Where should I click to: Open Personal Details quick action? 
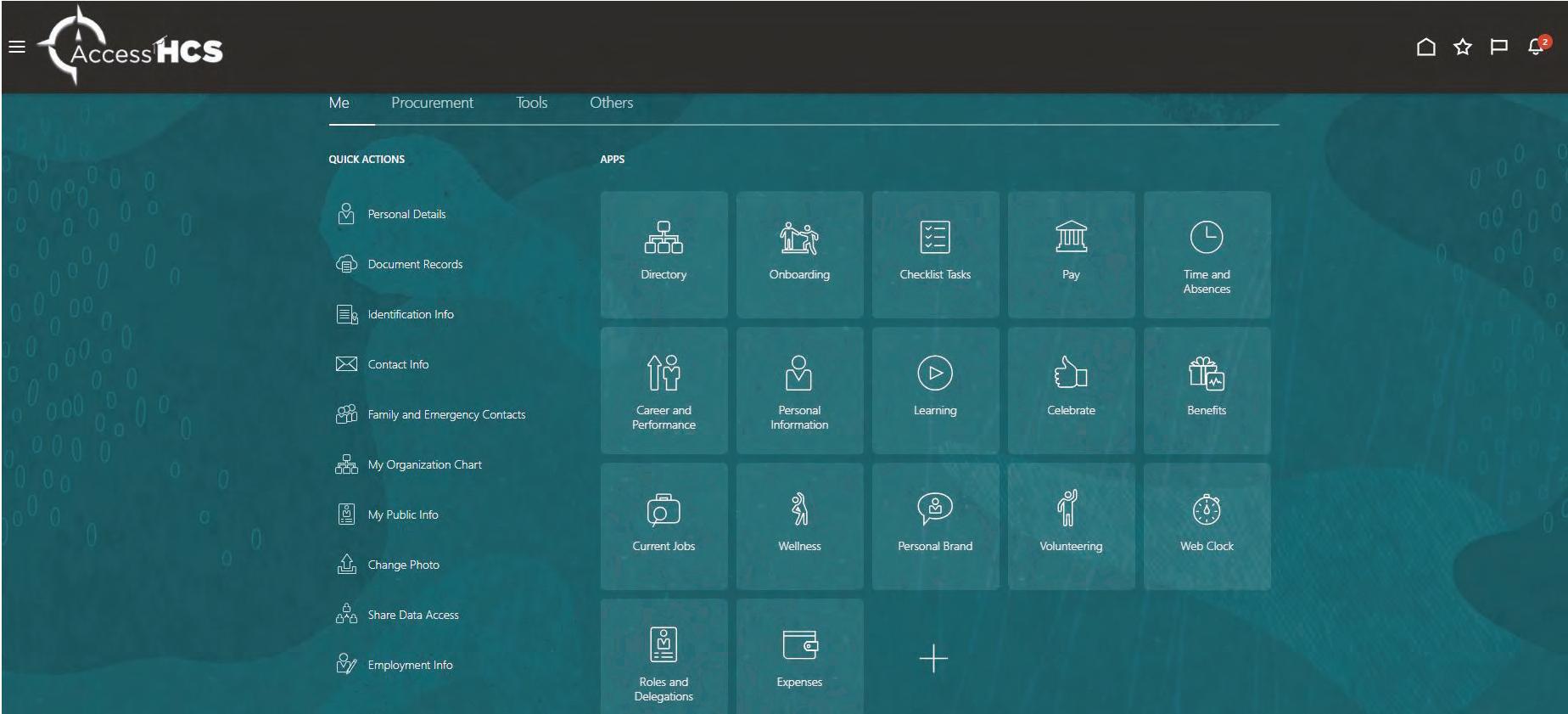click(406, 214)
